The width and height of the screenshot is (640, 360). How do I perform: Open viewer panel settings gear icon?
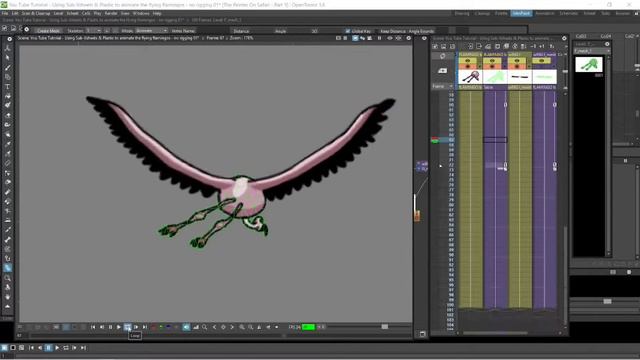409,38
